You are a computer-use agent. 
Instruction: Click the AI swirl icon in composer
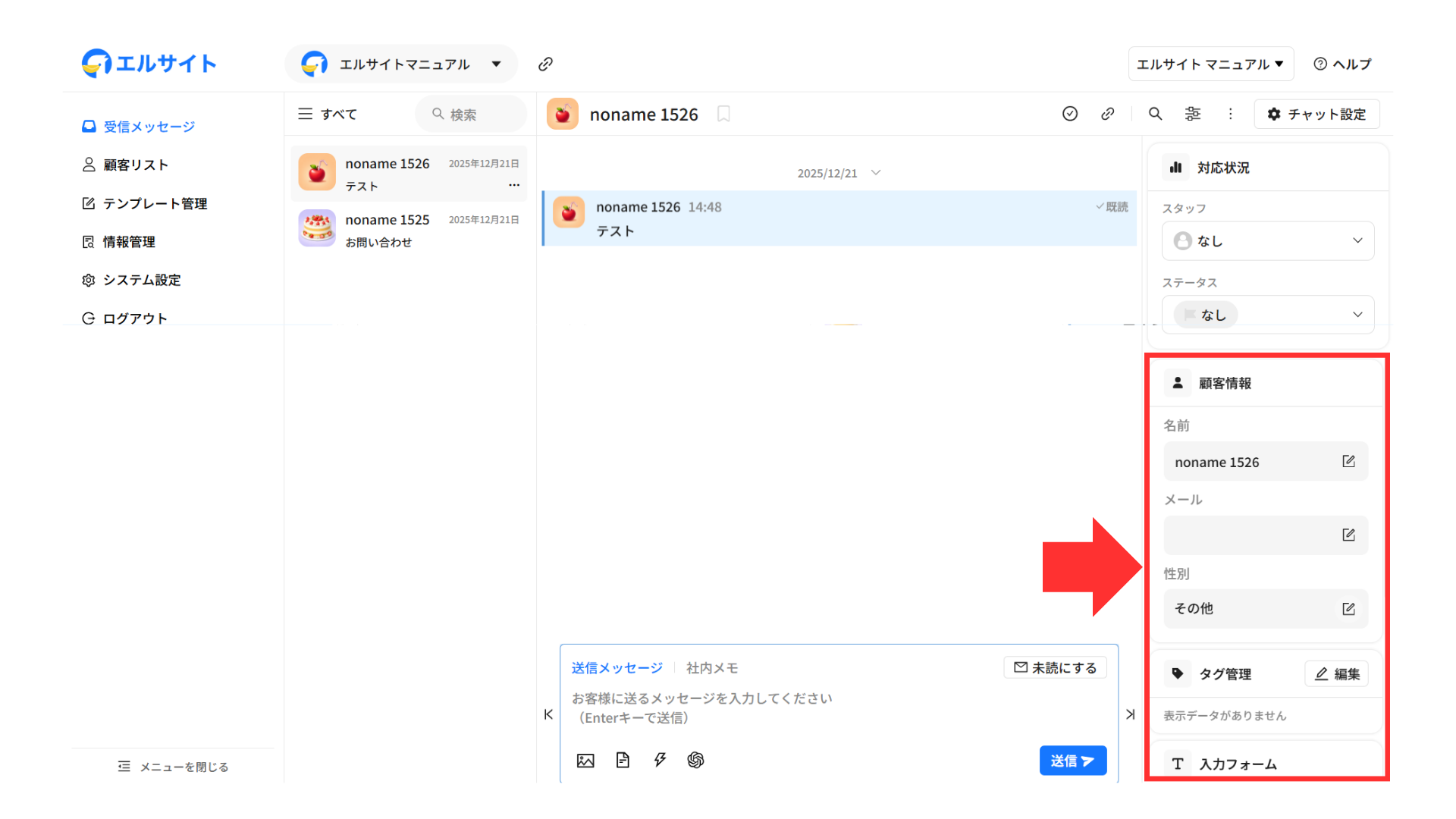tap(695, 760)
